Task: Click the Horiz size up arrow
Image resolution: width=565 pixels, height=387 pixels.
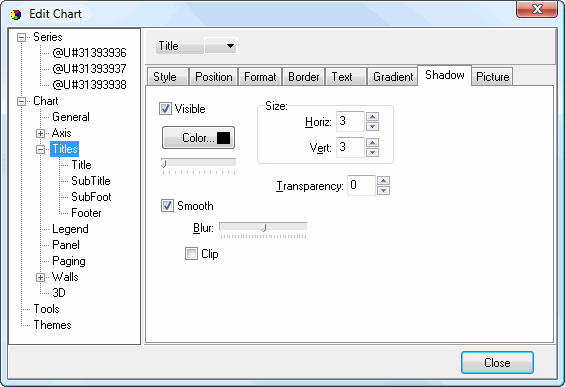Action: 372,117
